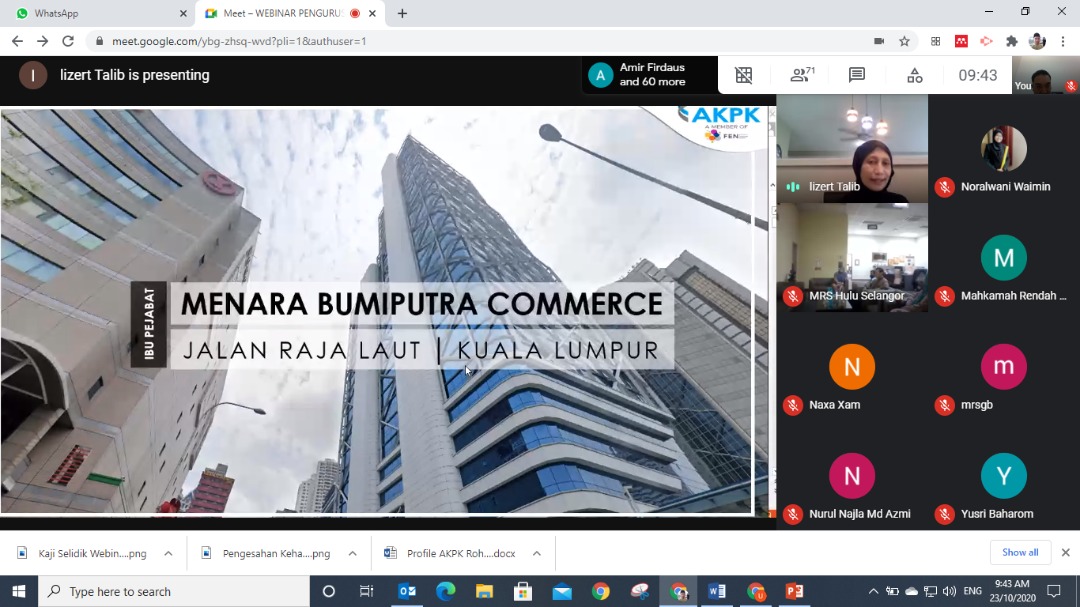Open the taskbar clock showing 23/10/2020

tap(1012, 591)
